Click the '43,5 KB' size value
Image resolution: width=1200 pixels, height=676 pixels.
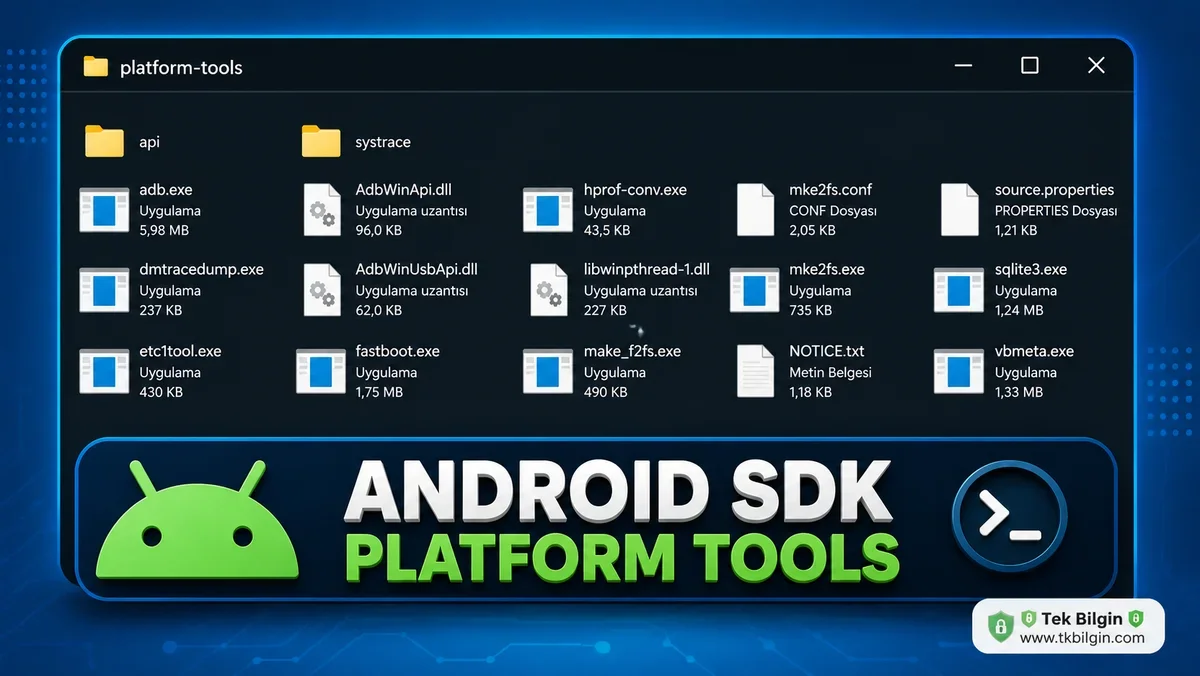[x=607, y=230]
